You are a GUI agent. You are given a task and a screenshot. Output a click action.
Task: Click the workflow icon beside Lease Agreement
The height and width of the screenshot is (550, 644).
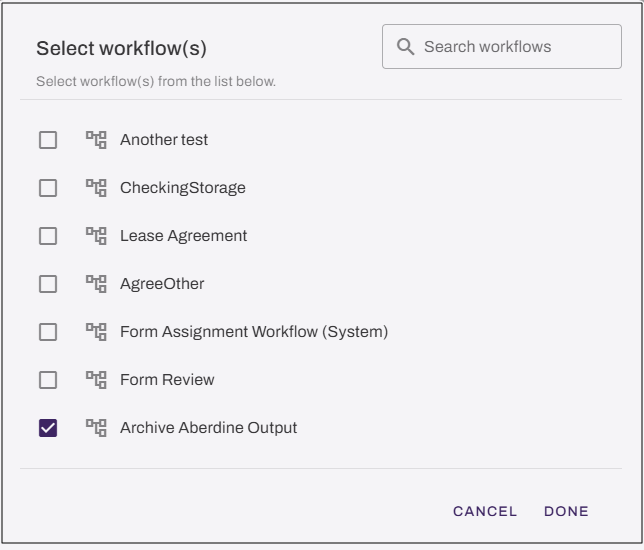pos(96,236)
